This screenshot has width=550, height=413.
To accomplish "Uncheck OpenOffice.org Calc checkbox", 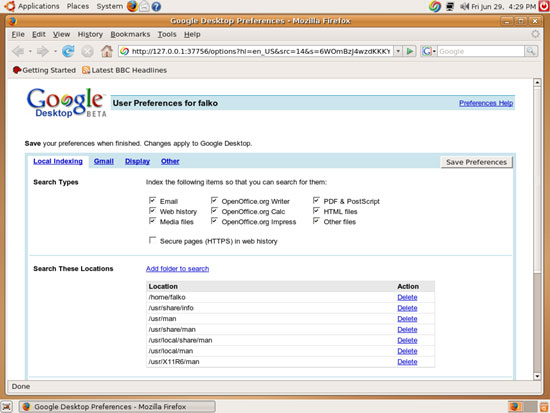I will (214, 211).
